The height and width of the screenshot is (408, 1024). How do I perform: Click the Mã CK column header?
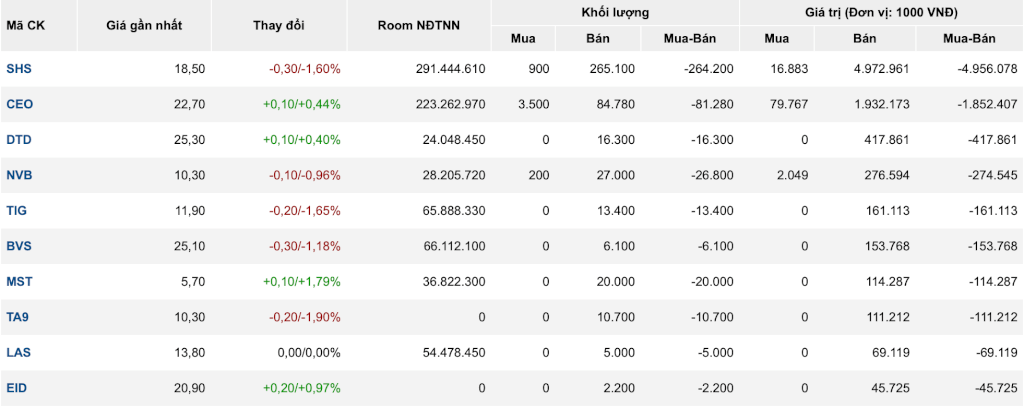27,25
